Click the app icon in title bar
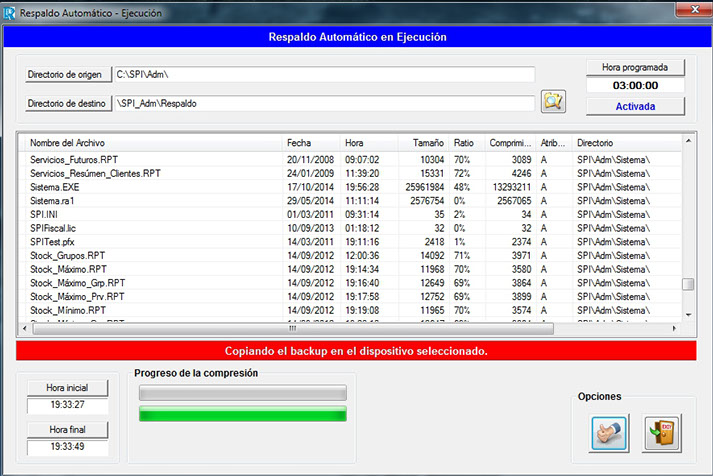Screen dimensions: 713x476 click(11, 10)
